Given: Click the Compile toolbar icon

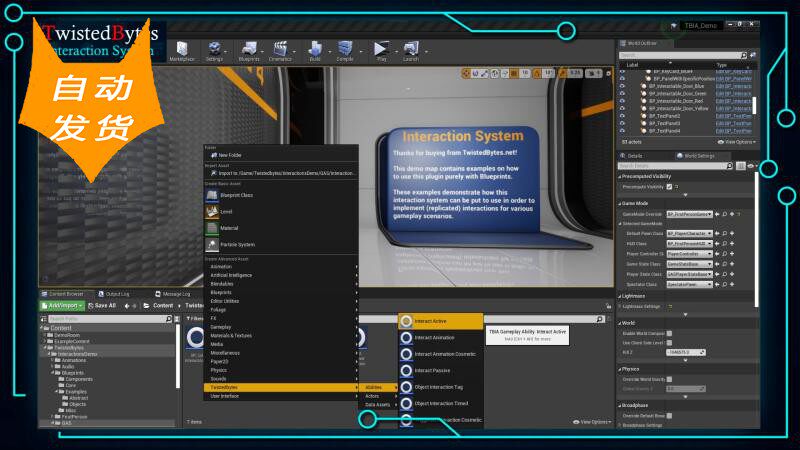Looking at the screenshot, I should (x=345, y=49).
